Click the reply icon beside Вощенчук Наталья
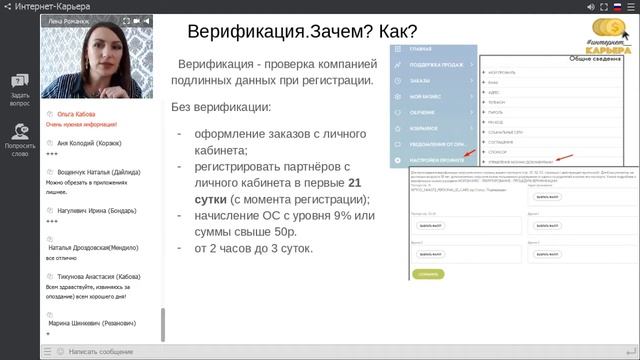The image size is (640, 360). click(x=50, y=172)
